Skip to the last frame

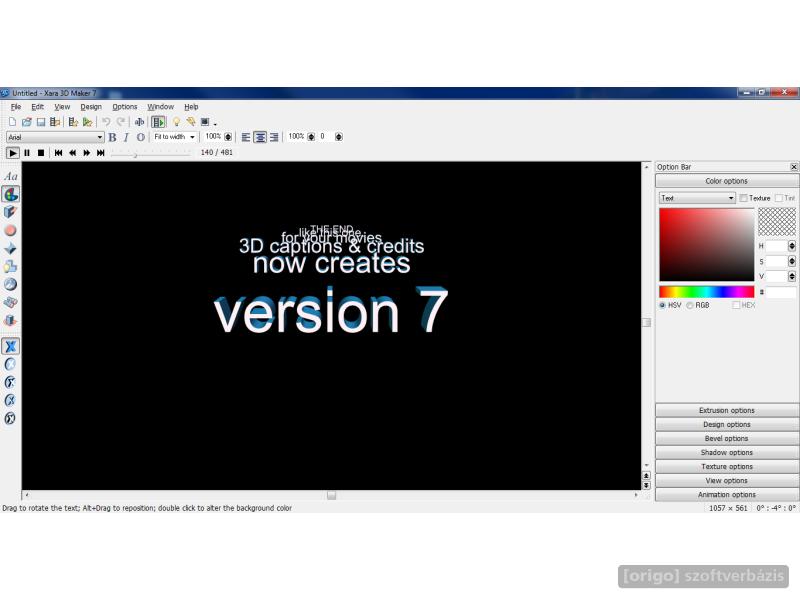101,153
